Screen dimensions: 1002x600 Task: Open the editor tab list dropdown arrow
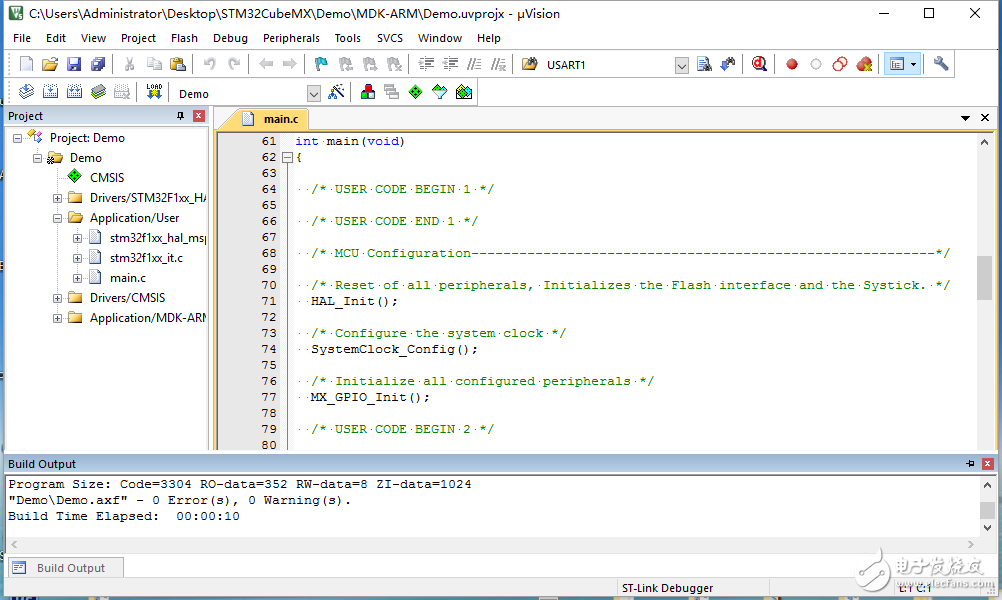(x=966, y=118)
